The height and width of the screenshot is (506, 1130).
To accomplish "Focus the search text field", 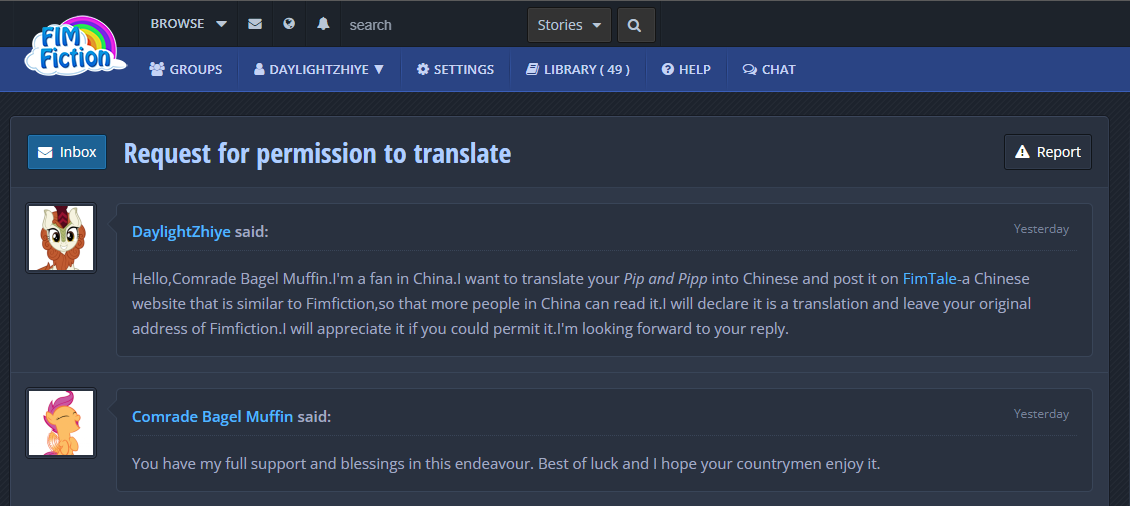I will click(430, 25).
